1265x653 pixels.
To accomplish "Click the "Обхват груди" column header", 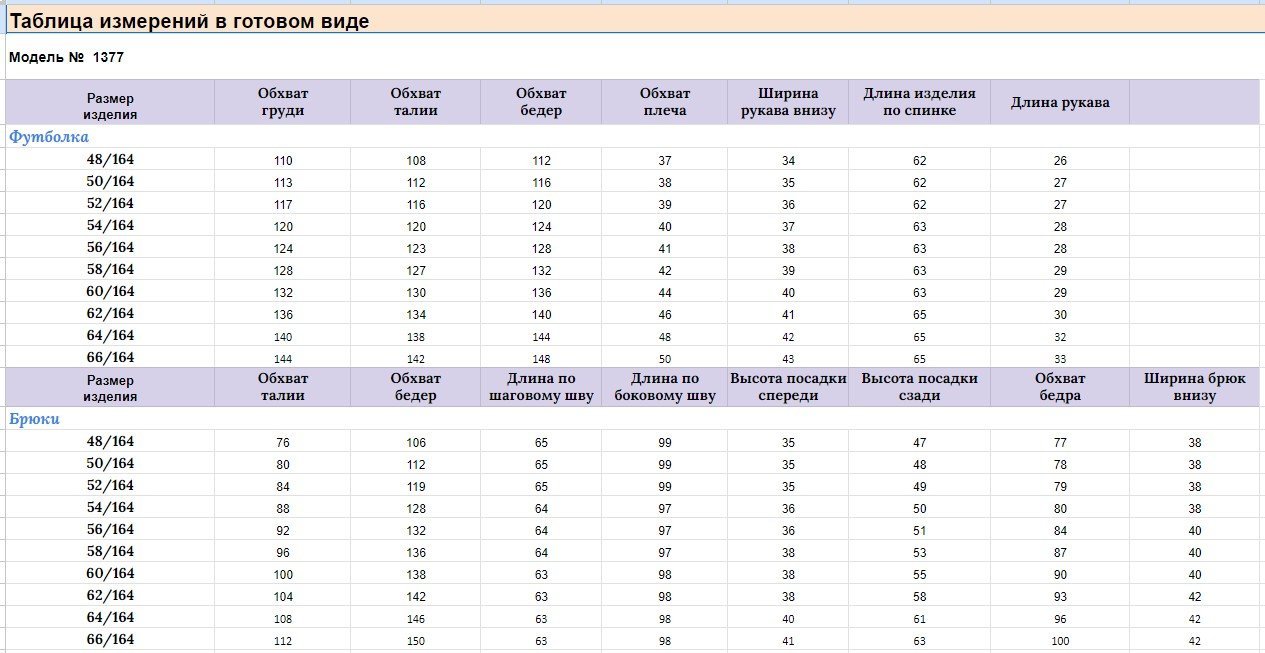I will point(282,102).
